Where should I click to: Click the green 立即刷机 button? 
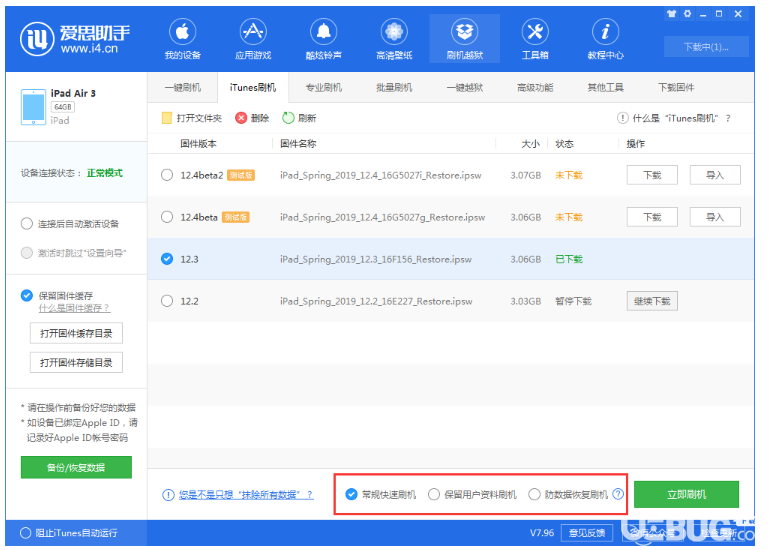(x=687, y=494)
